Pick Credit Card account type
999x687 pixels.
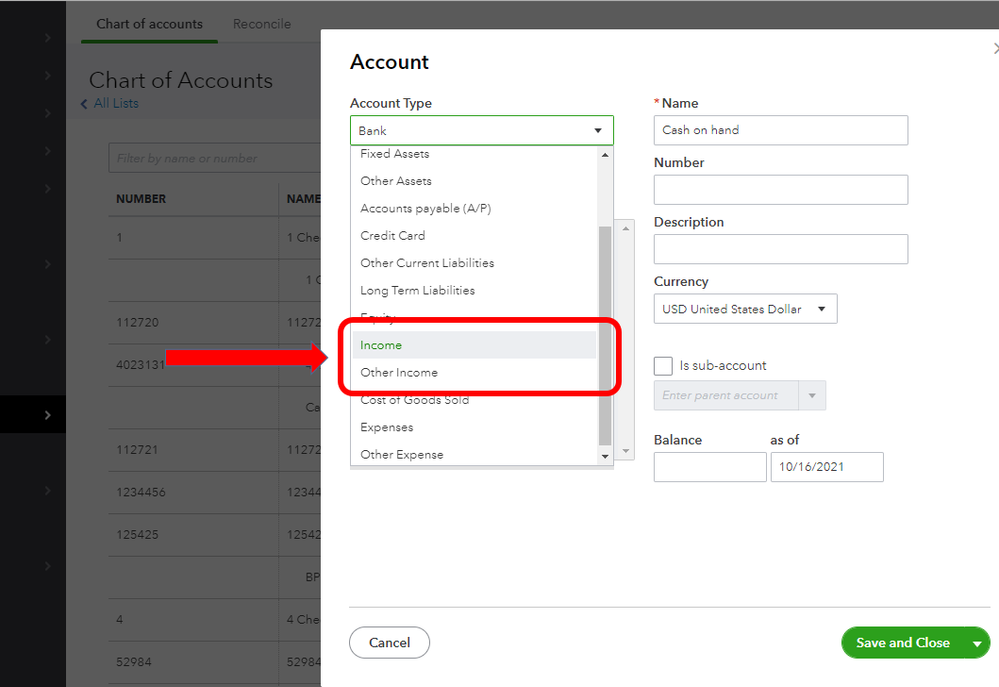392,236
